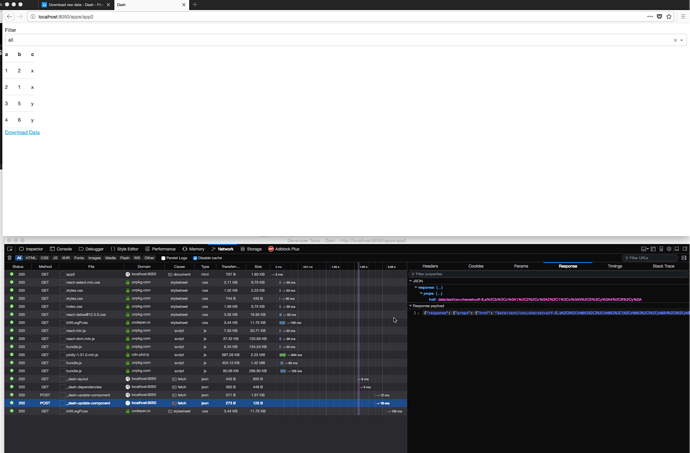Click the Adblock Plus panel icon
The width and height of the screenshot is (690, 453).
coord(271,249)
